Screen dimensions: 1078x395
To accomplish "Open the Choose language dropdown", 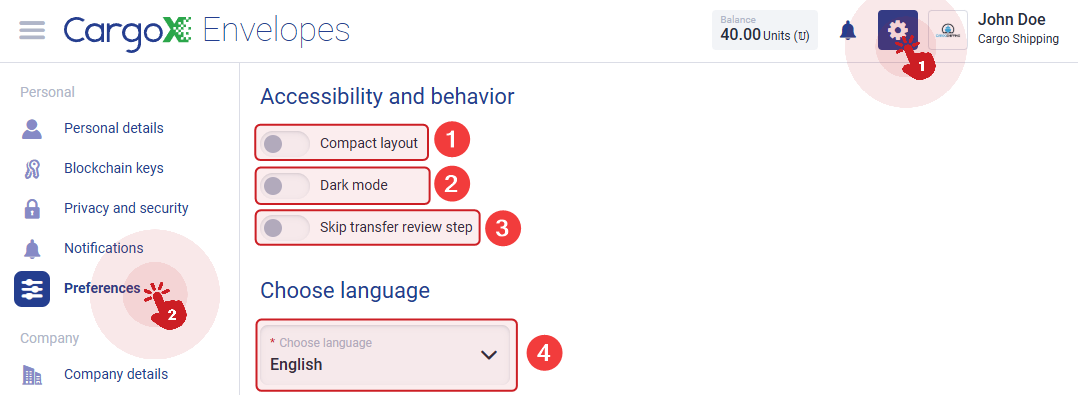I will pyautogui.click(x=386, y=354).
